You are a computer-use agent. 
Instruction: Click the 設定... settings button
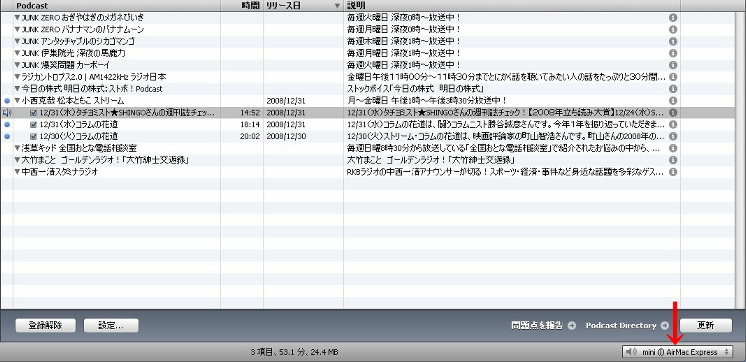click(111, 325)
